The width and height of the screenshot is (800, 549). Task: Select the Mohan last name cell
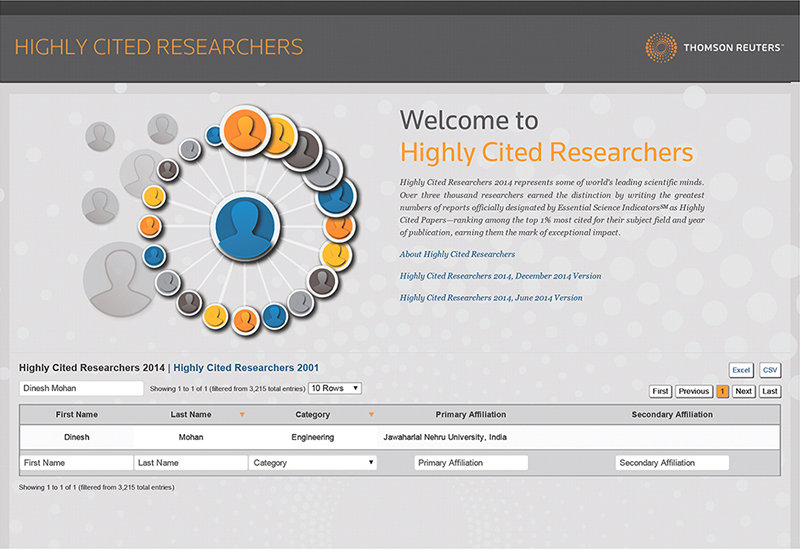tap(191, 437)
